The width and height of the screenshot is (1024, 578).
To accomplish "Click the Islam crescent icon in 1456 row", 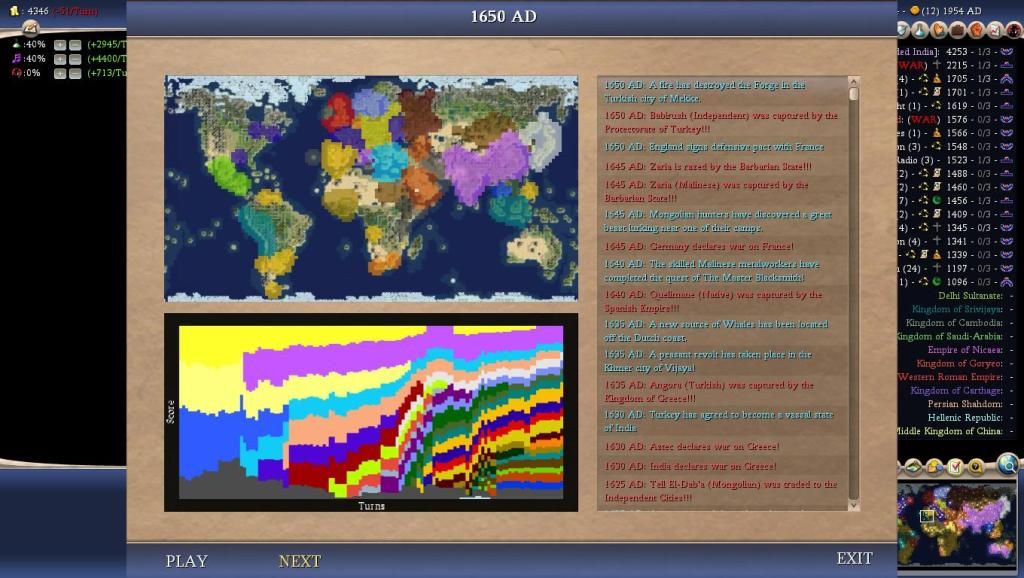I will pyautogui.click(x=936, y=201).
